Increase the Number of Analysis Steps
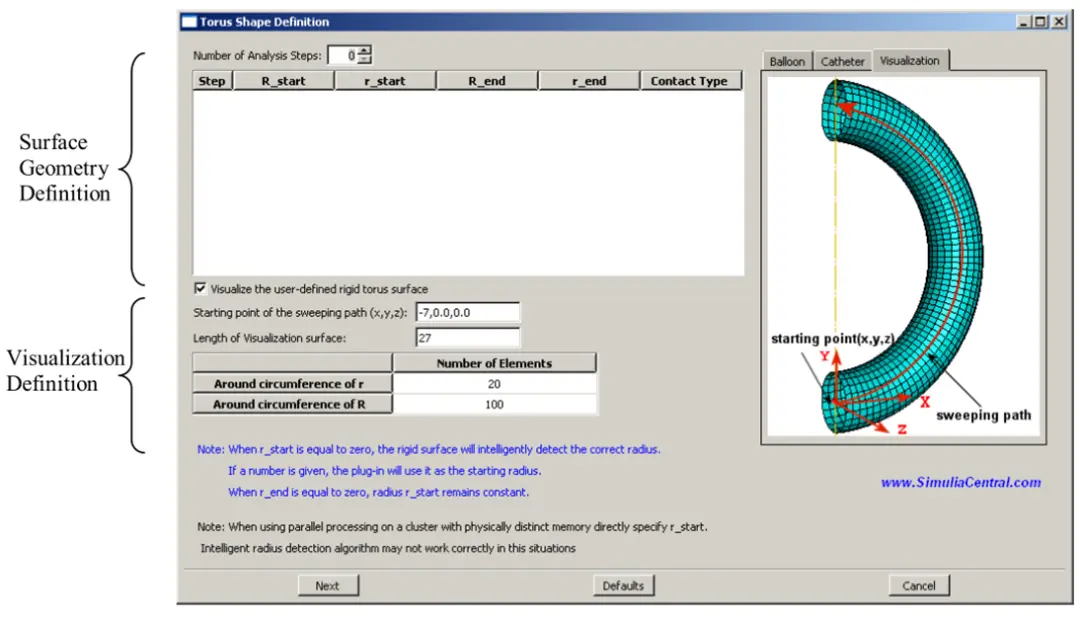The image size is (1080, 618). [x=364, y=50]
